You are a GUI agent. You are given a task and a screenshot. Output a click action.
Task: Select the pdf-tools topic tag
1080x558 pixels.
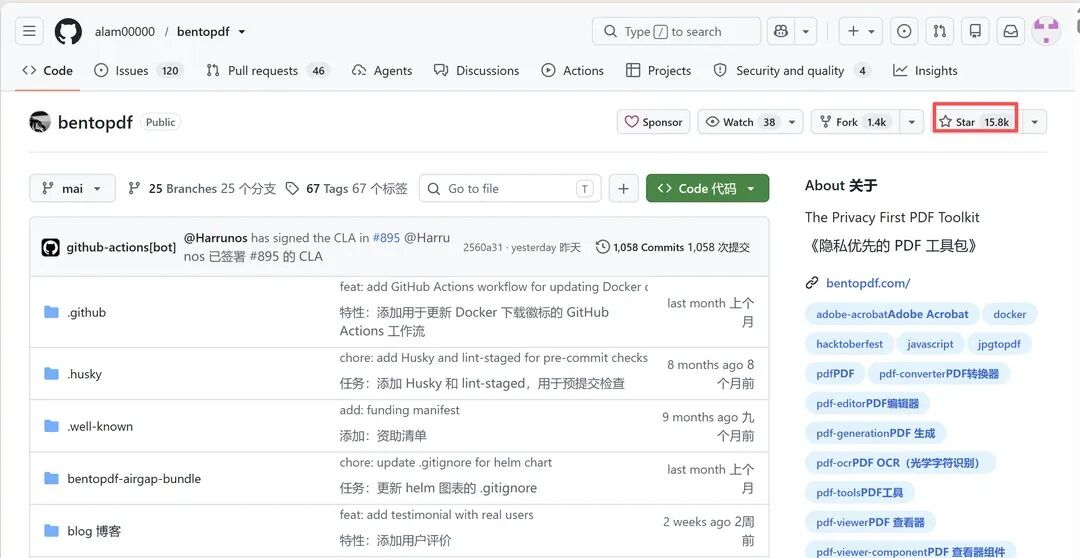coord(860,492)
